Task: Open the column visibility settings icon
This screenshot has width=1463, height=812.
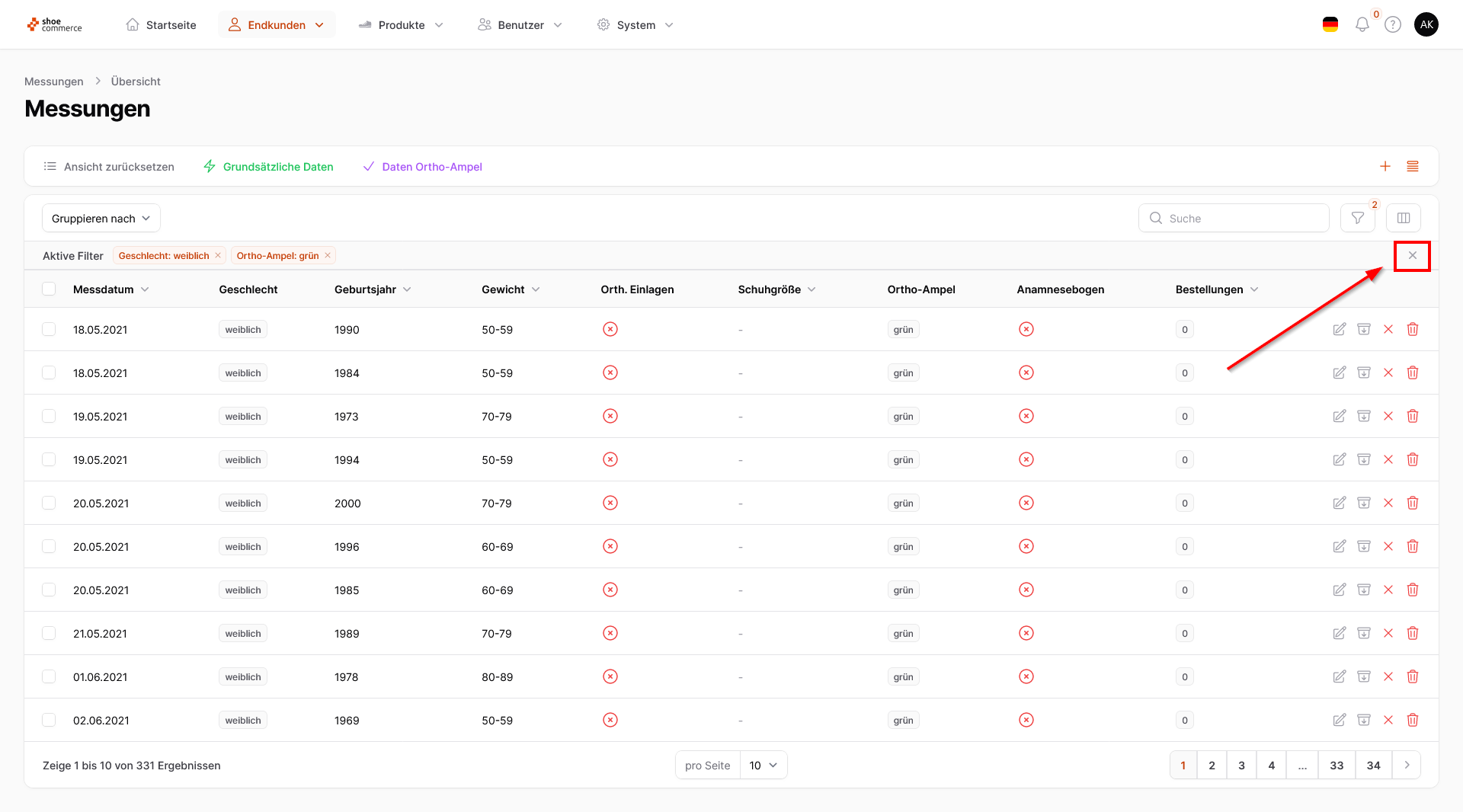Action: point(1403,219)
